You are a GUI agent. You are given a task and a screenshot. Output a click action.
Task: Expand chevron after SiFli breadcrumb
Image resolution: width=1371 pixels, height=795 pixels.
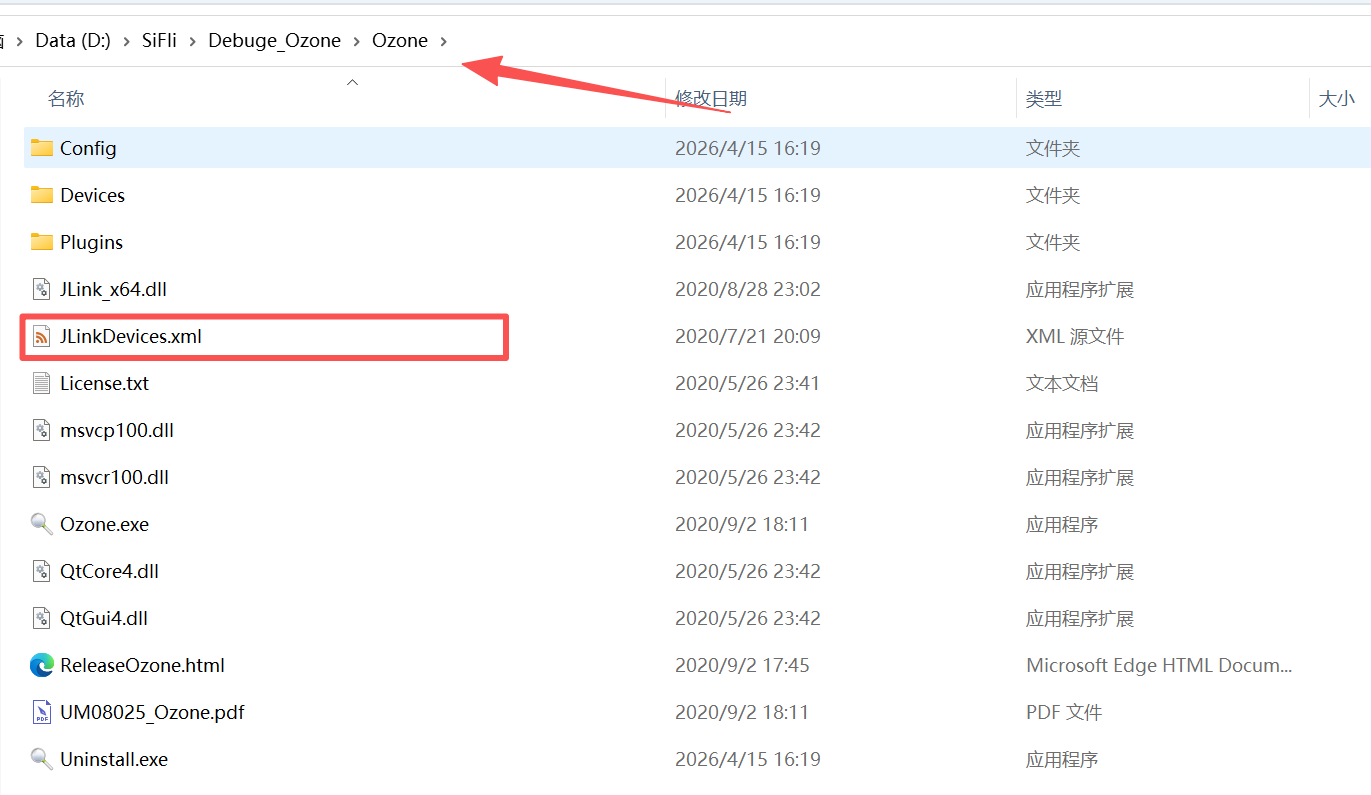[x=193, y=41]
